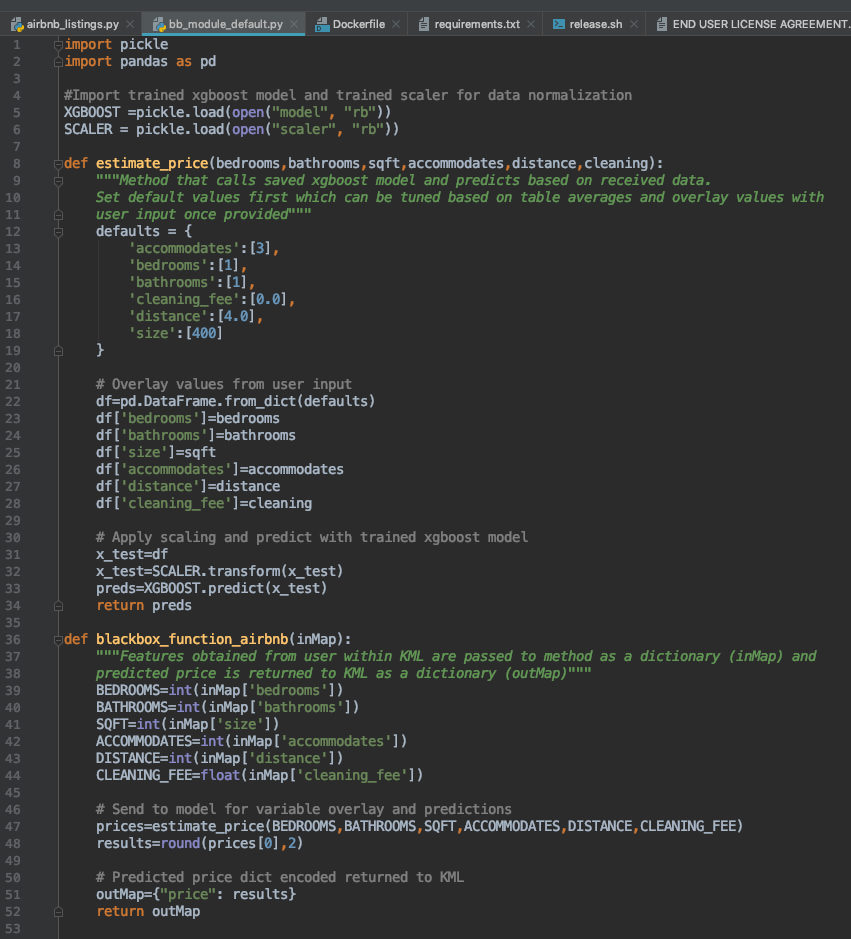The height and width of the screenshot is (939, 851).
Task: Collapse the import block at line 1
Action: [x=58, y=44]
